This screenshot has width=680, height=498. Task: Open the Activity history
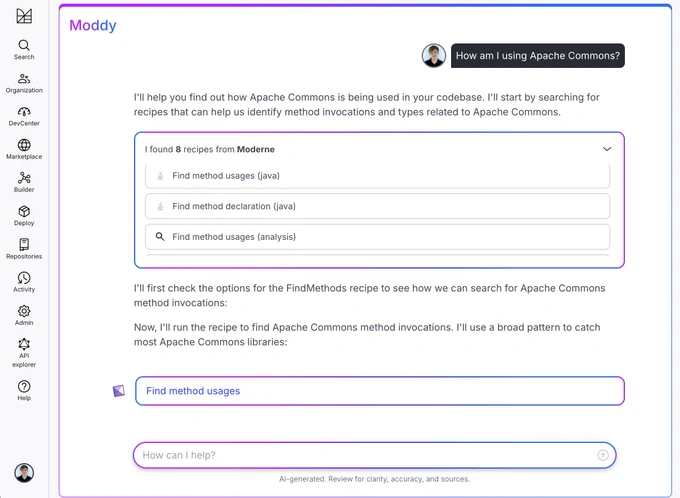[x=24, y=282]
